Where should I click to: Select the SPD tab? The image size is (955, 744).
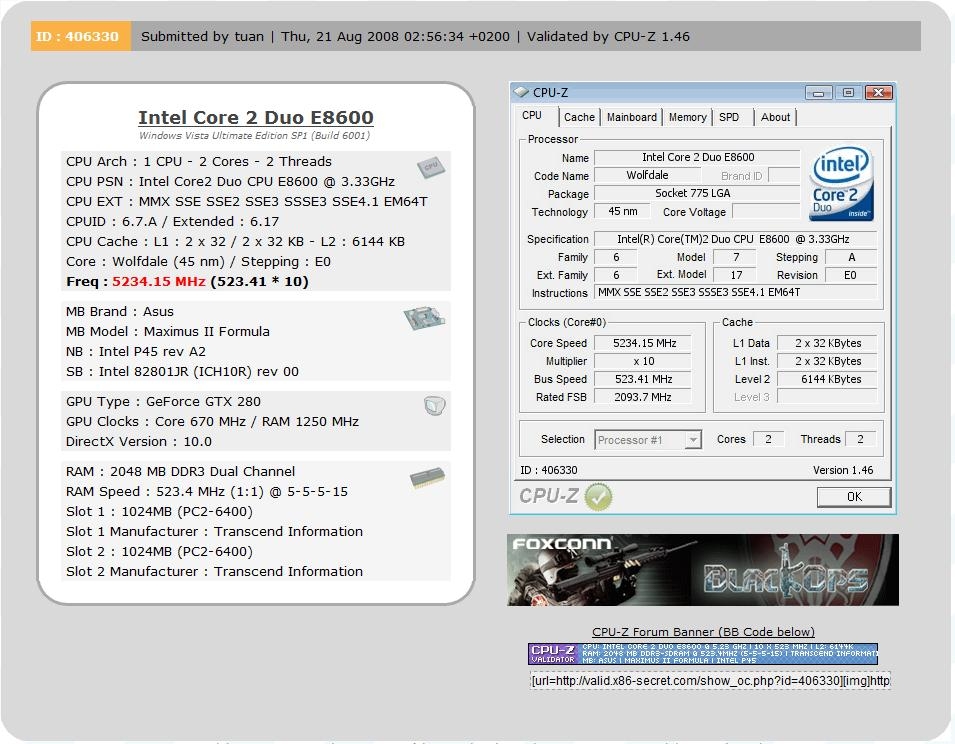point(729,117)
